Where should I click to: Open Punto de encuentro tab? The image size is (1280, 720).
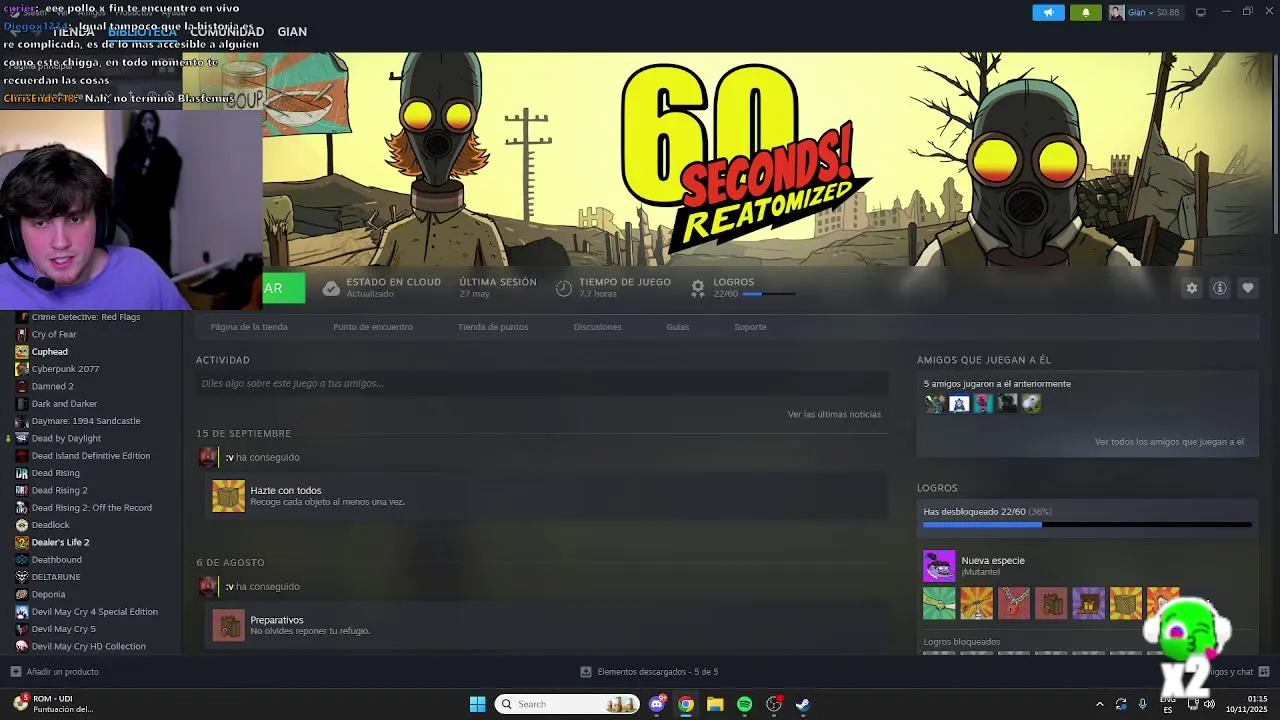tap(373, 327)
